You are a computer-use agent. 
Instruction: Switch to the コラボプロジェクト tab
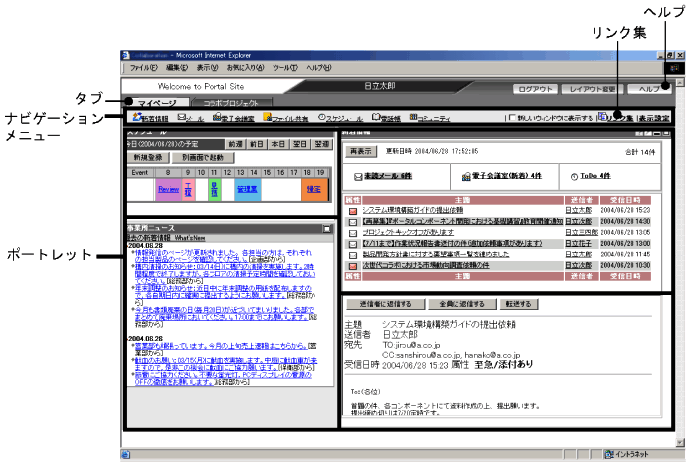click(231, 103)
